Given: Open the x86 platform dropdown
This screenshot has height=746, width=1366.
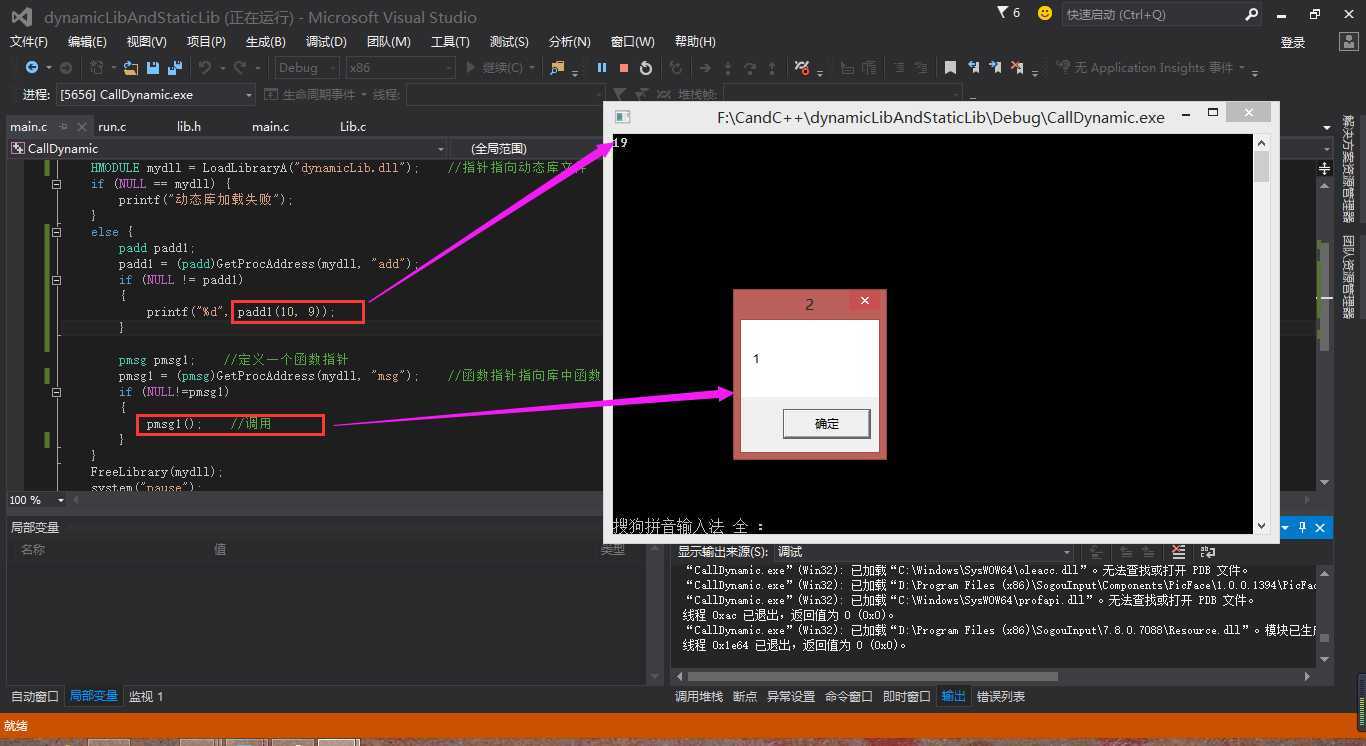Looking at the screenshot, I should pos(400,68).
